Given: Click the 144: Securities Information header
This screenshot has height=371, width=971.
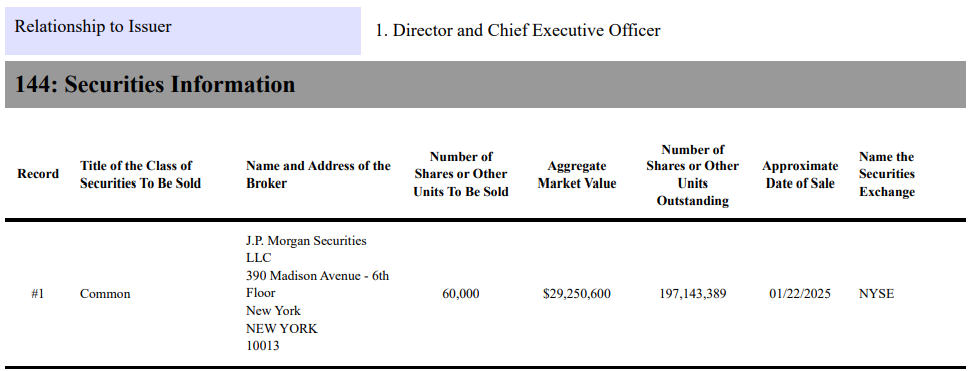Looking at the screenshot, I should (155, 84).
